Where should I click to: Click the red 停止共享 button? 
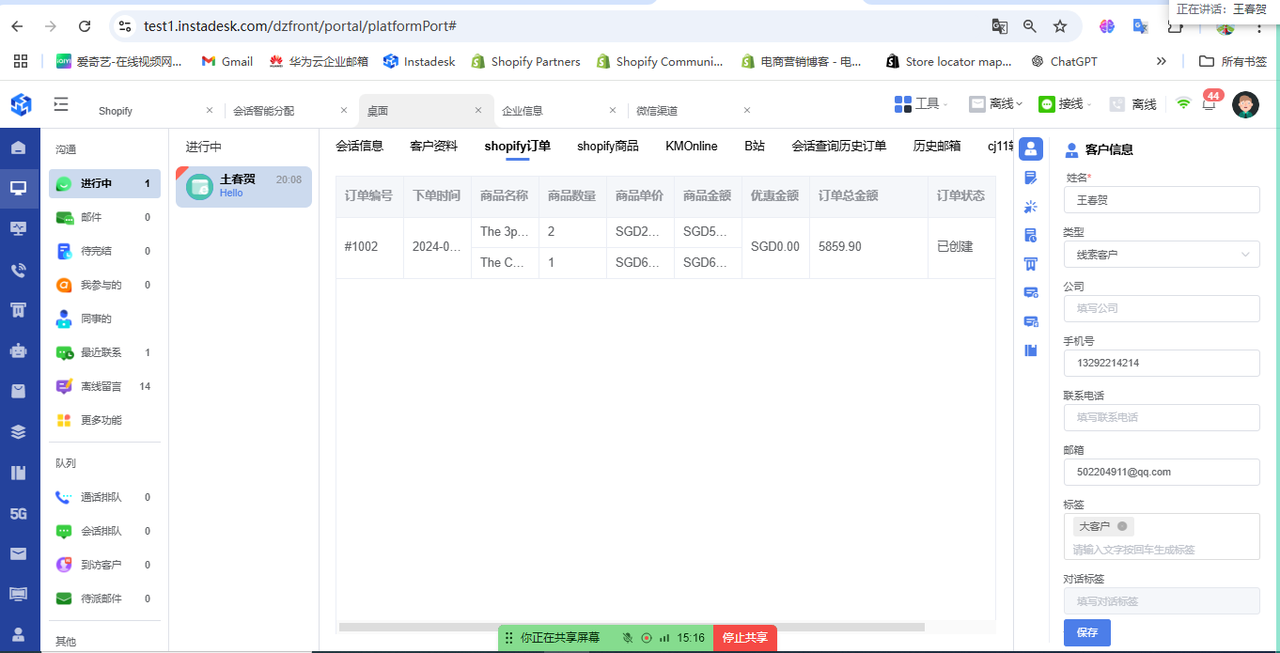coord(745,638)
